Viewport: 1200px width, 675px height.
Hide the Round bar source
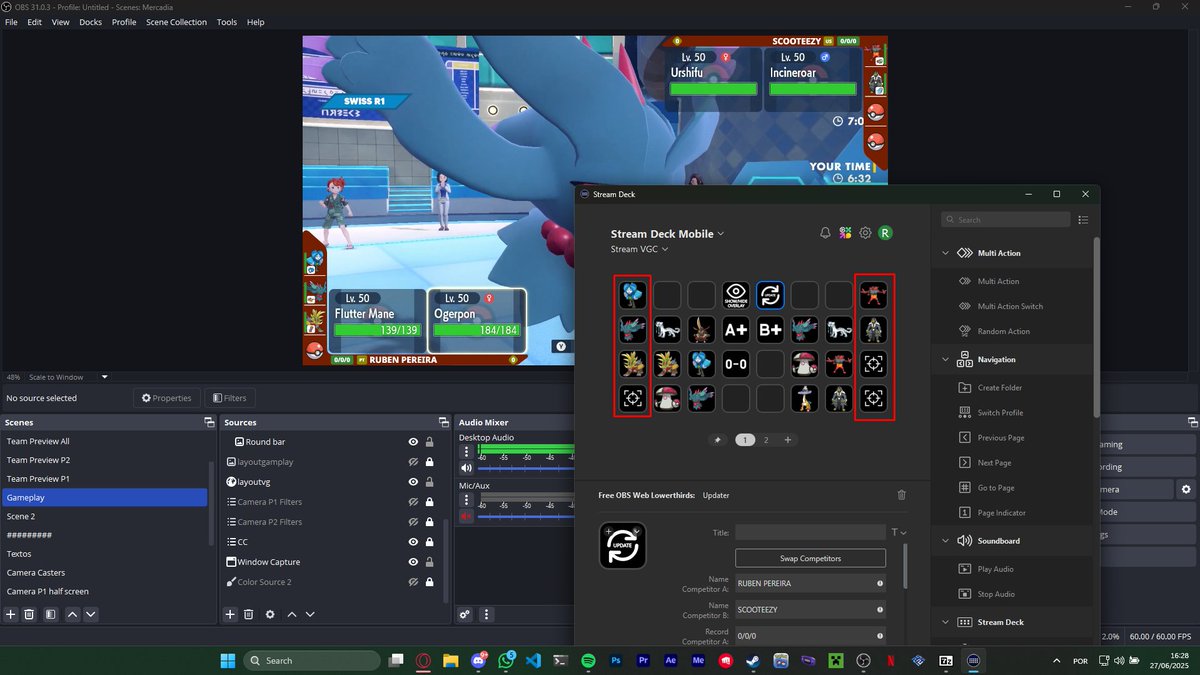[413, 442]
